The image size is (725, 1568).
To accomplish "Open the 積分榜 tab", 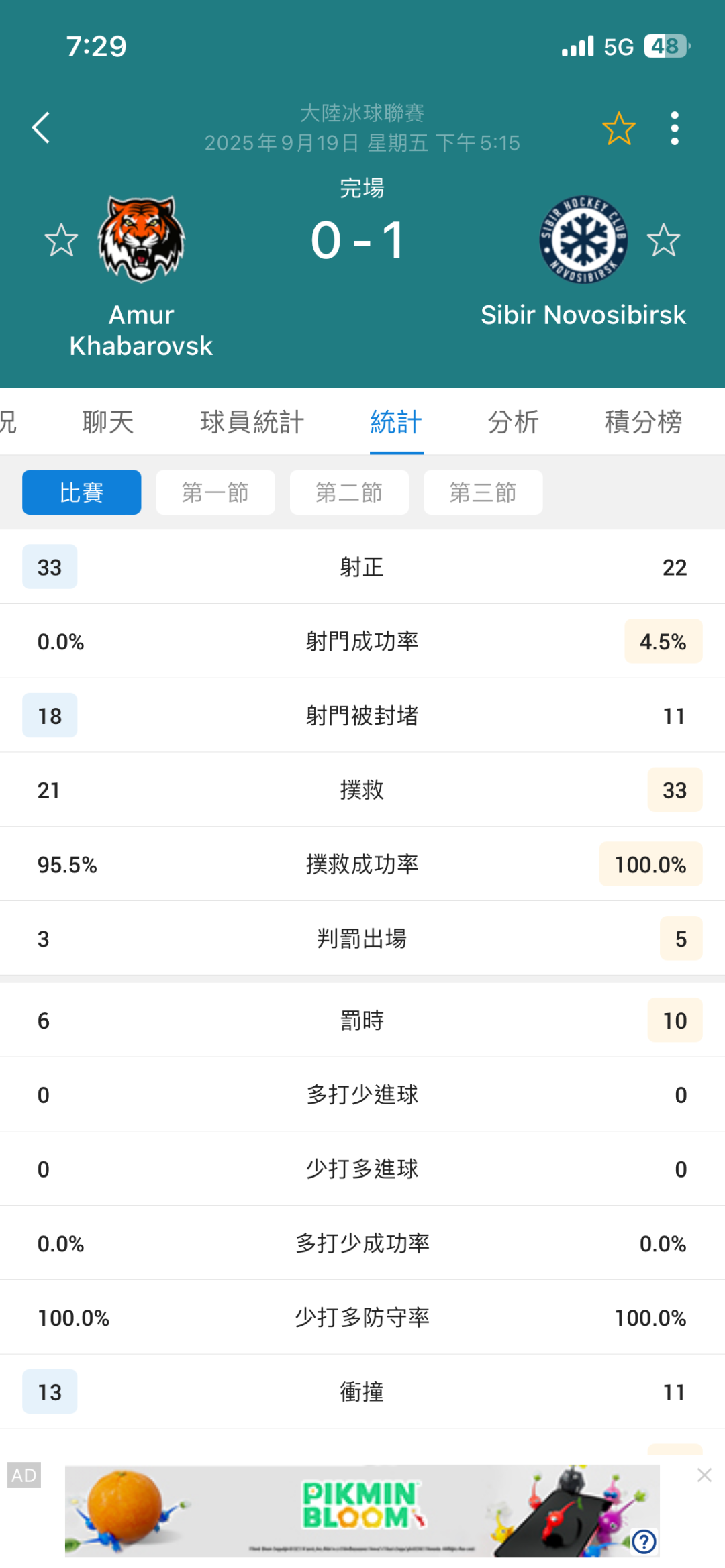I will [x=643, y=422].
